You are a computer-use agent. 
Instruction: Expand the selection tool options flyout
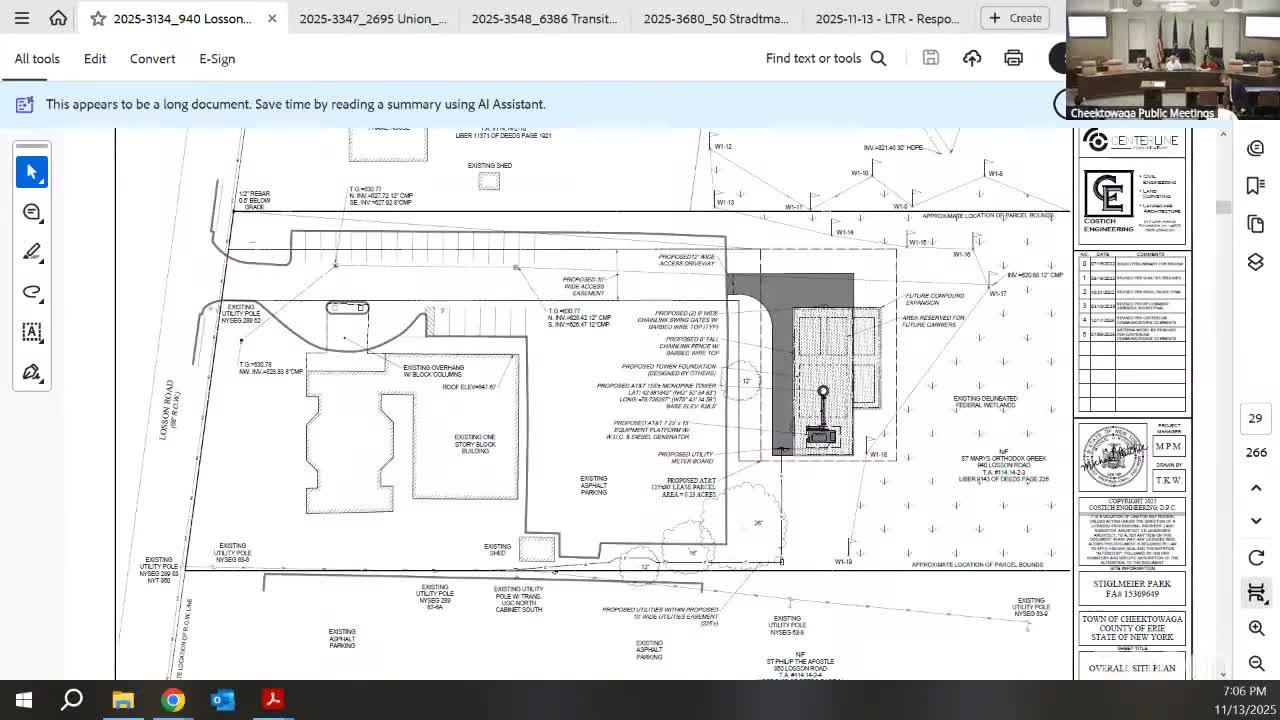click(42, 183)
